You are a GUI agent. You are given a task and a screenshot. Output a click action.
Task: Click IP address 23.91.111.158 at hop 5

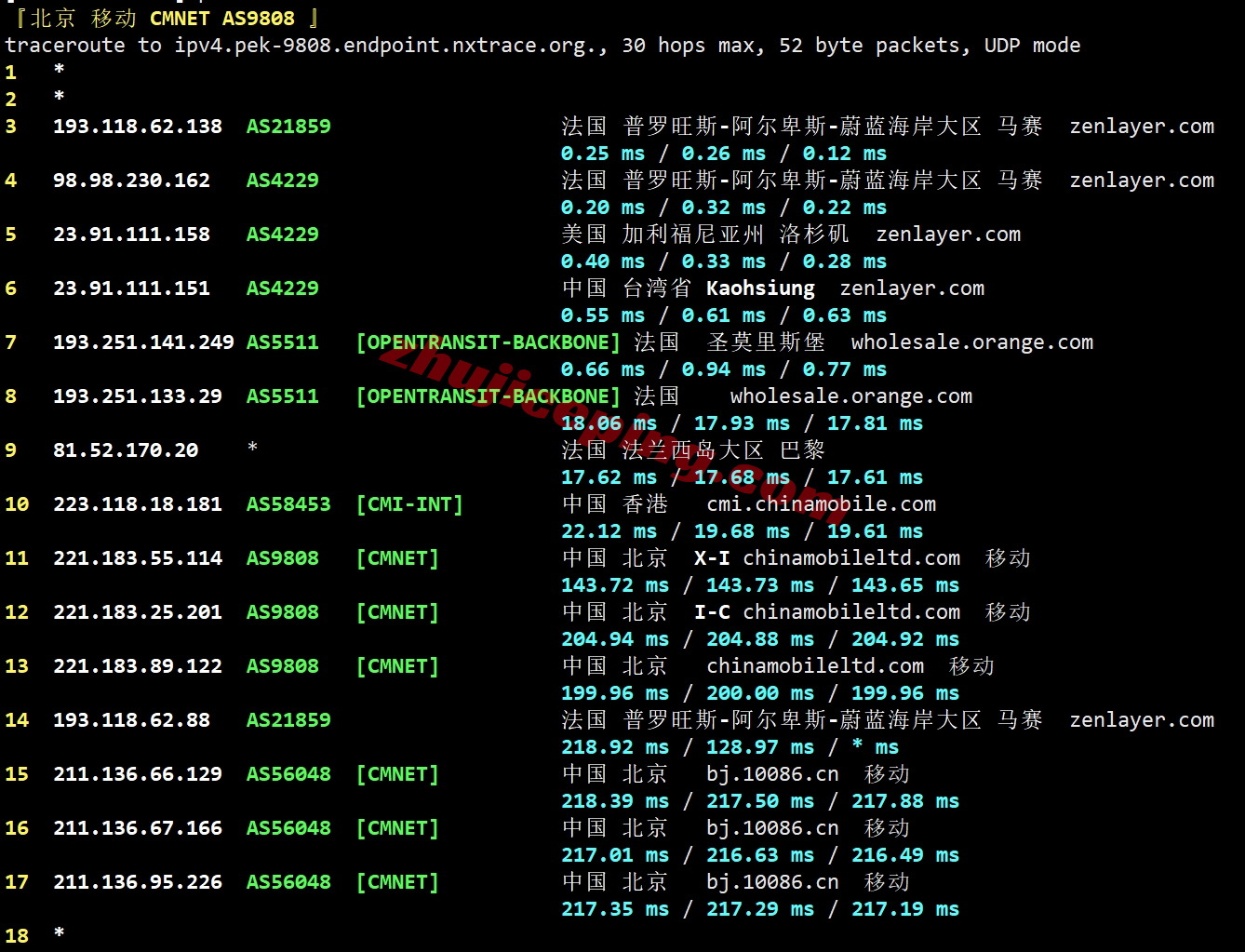[x=131, y=235]
